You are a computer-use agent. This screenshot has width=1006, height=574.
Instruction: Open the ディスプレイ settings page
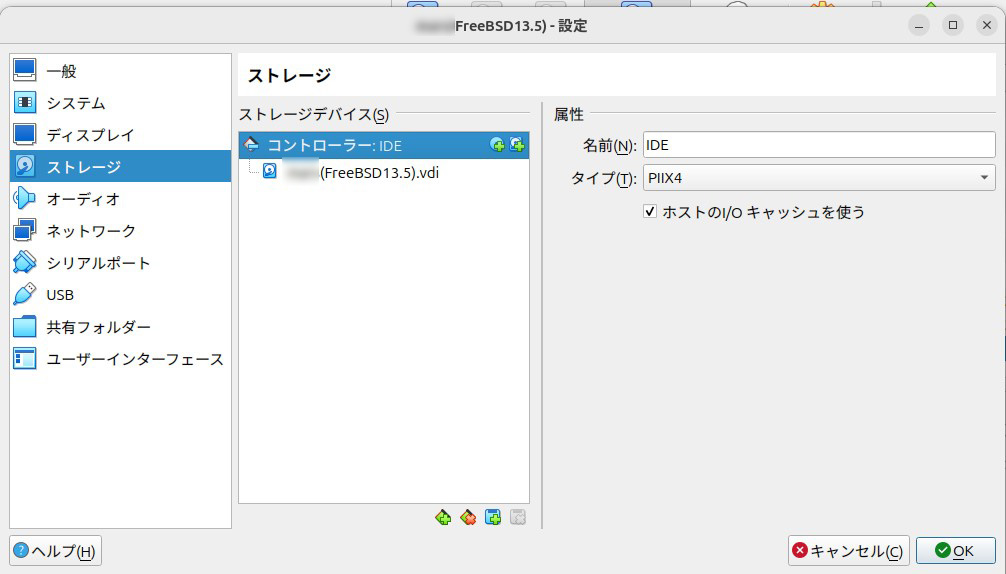click(x=120, y=135)
